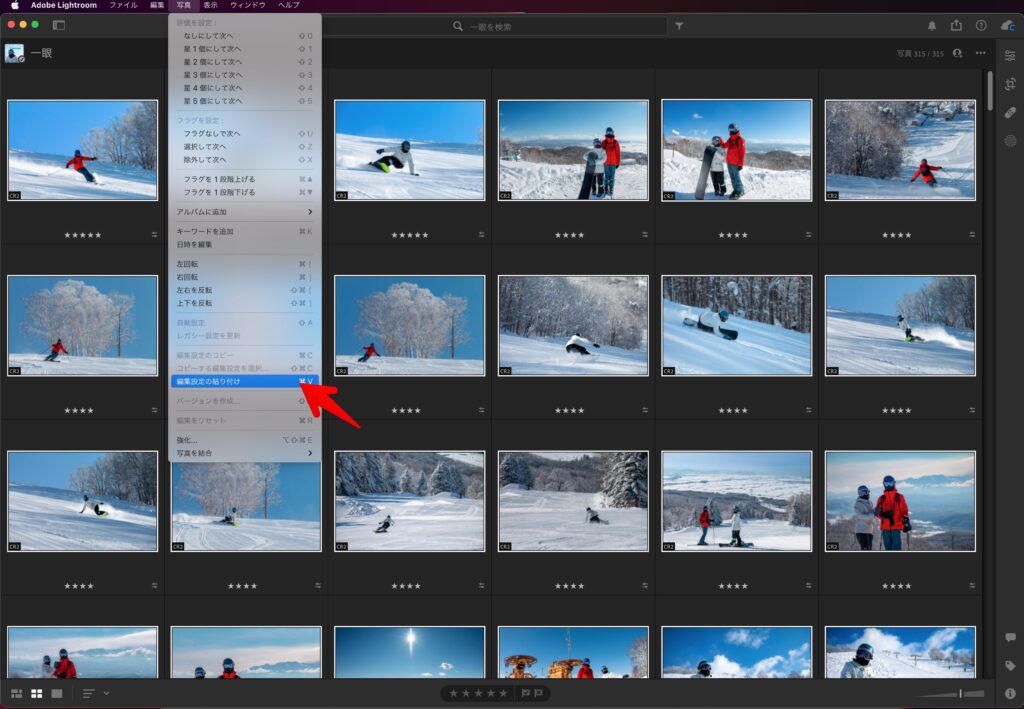This screenshot has width=1024, height=709.
Task: Choose 星 5 個にして次へ in menu
Action: pyautogui.click(x=244, y=101)
